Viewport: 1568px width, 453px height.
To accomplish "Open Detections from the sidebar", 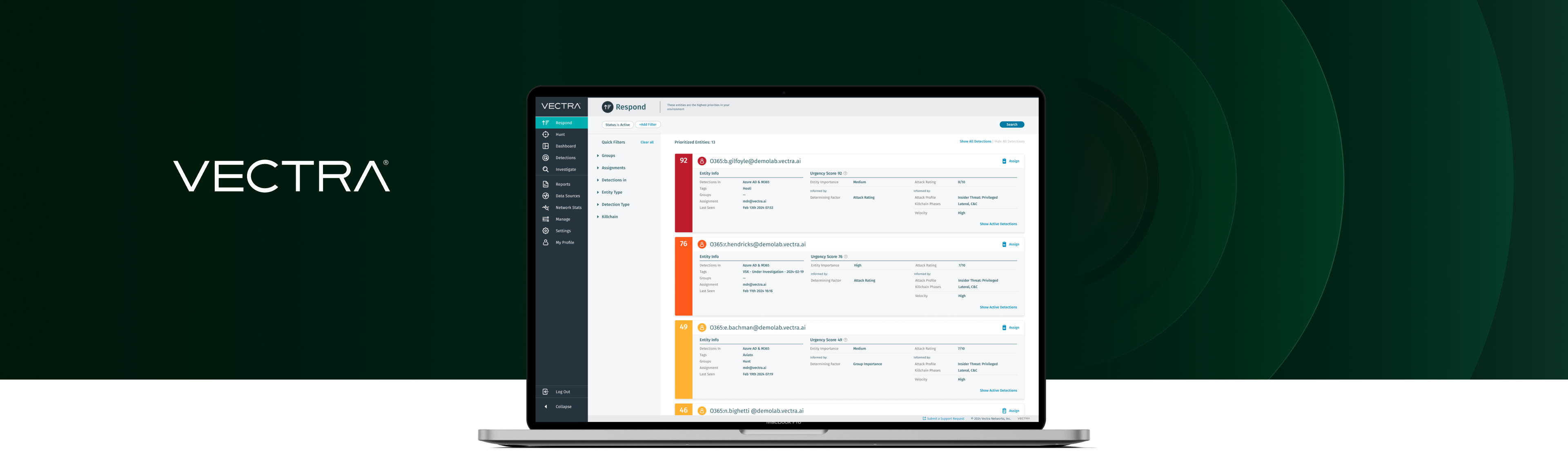I will 561,158.
